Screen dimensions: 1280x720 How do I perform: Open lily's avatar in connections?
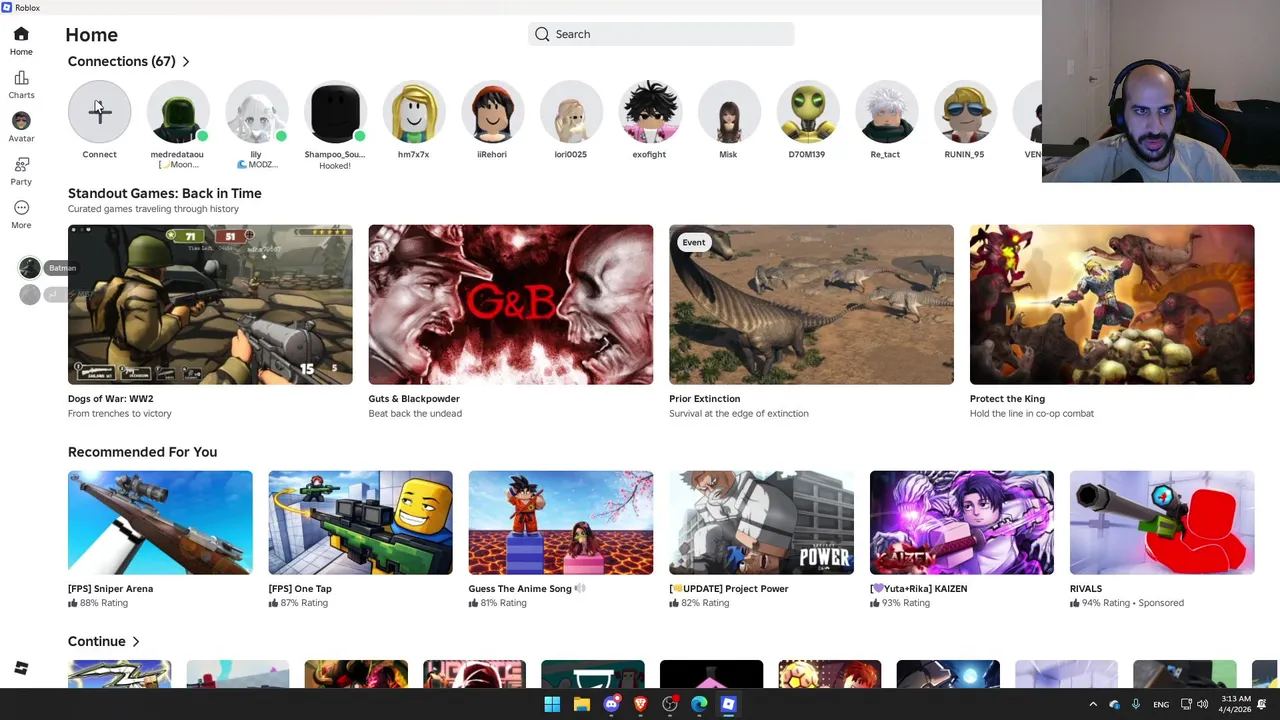256,112
